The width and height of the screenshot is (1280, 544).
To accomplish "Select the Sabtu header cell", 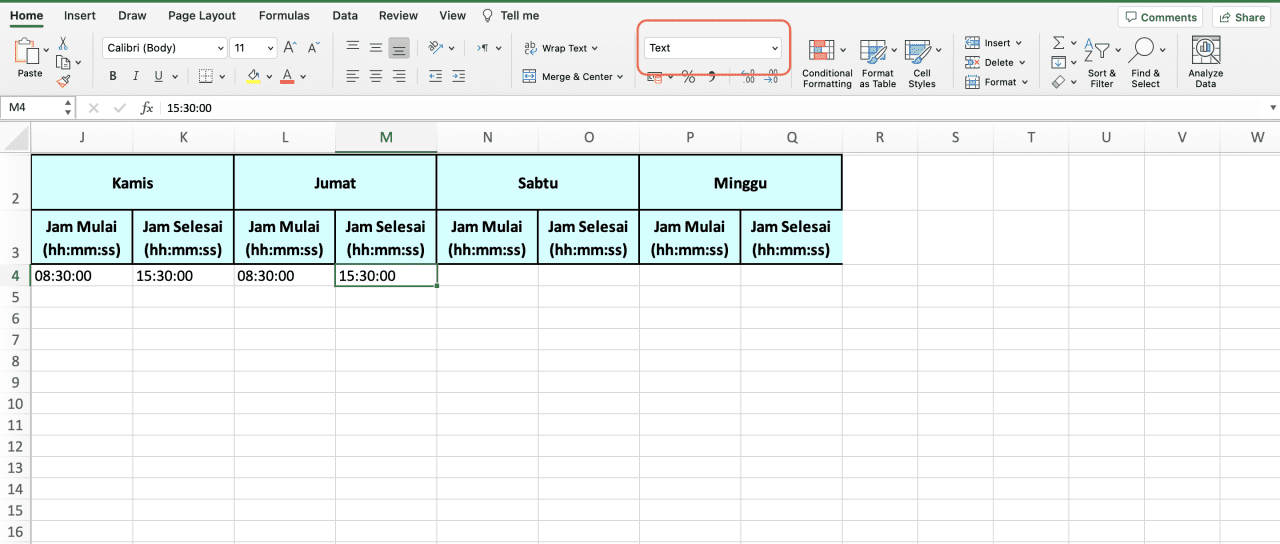I will tap(538, 182).
